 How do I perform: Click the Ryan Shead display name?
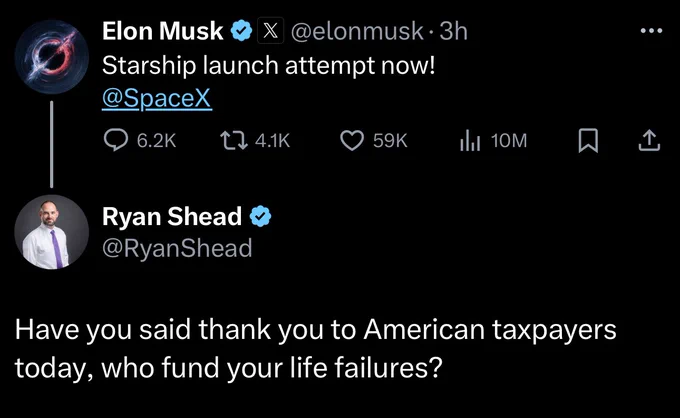pyautogui.click(x=172, y=216)
